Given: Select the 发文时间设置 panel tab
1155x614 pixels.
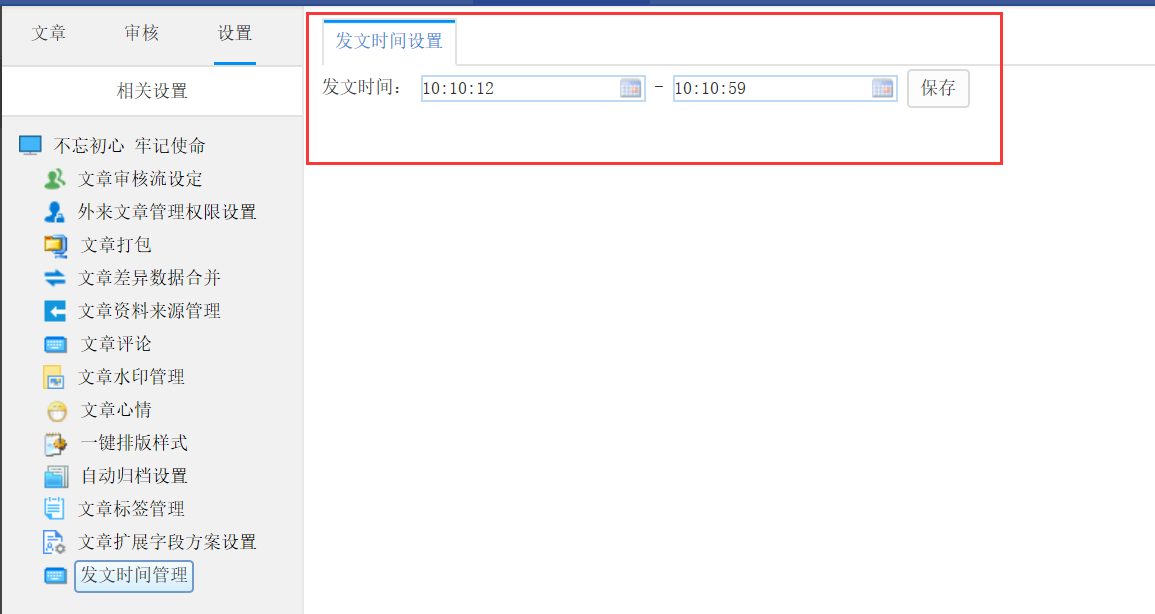Looking at the screenshot, I should point(389,41).
